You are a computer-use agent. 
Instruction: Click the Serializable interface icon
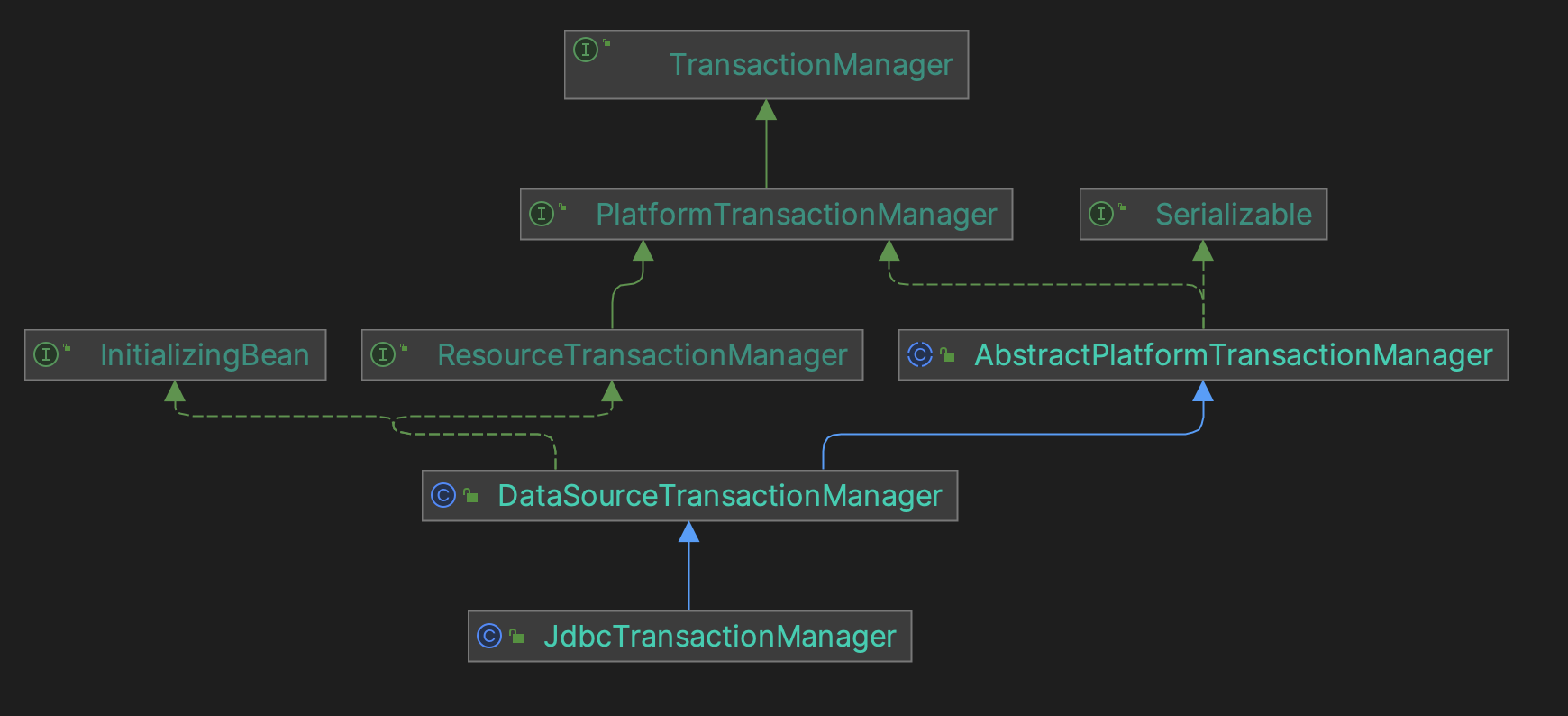click(1101, 214)
